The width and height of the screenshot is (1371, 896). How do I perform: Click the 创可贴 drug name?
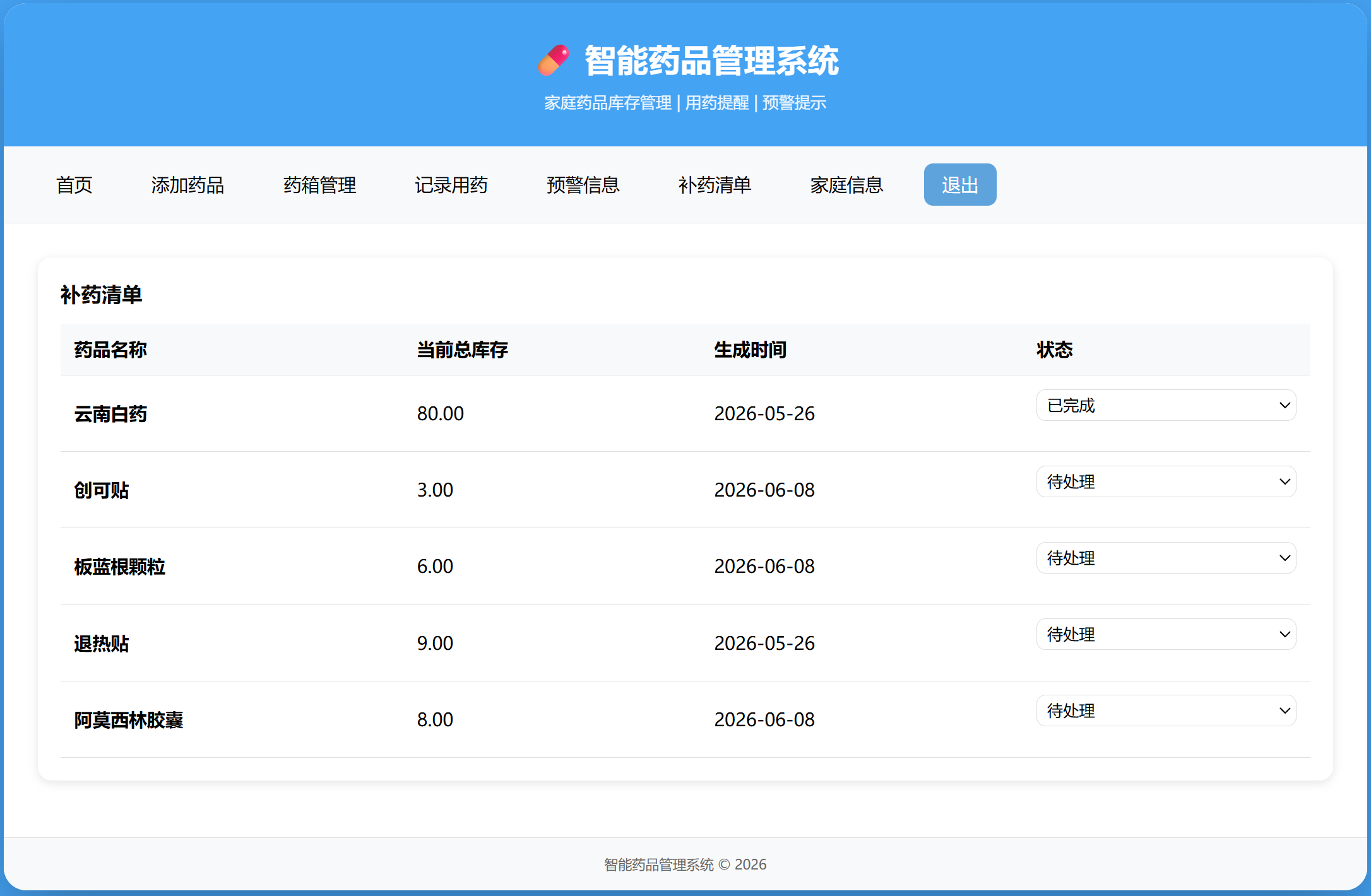click(x=102, y=490)
